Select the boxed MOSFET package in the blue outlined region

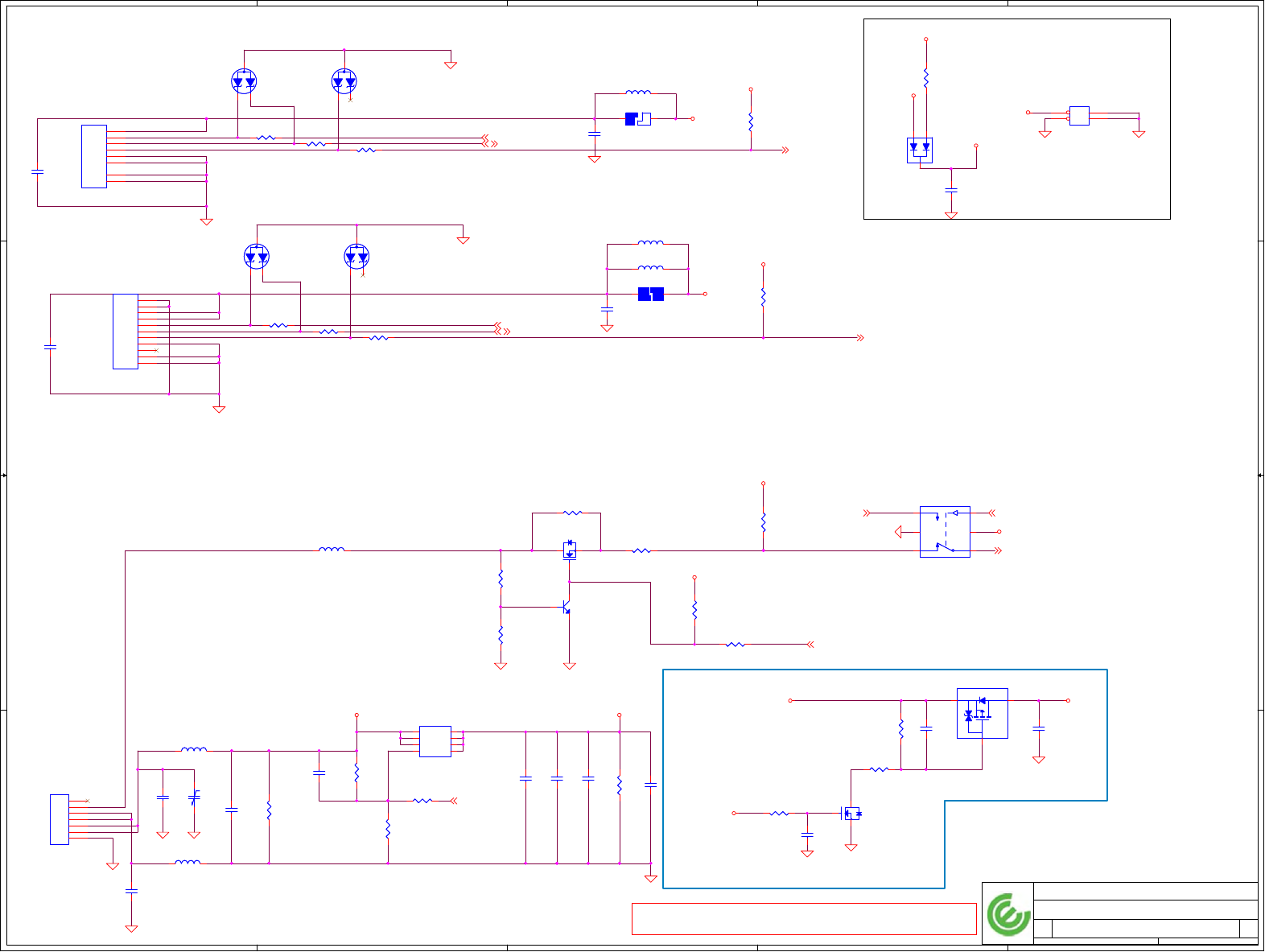[x=982, y=713]
